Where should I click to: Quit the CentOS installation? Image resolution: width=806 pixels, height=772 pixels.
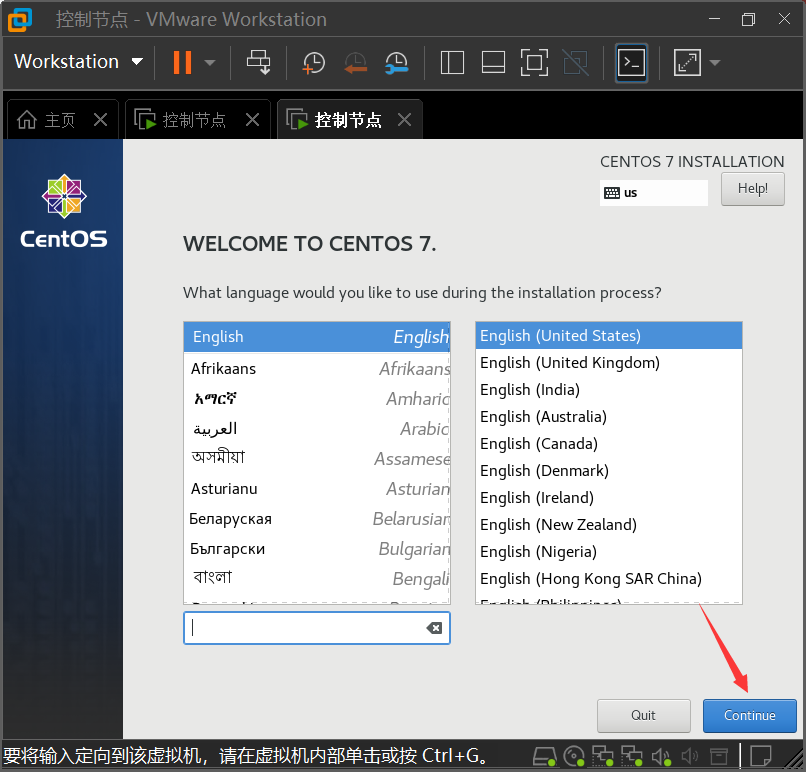(644, 715)
